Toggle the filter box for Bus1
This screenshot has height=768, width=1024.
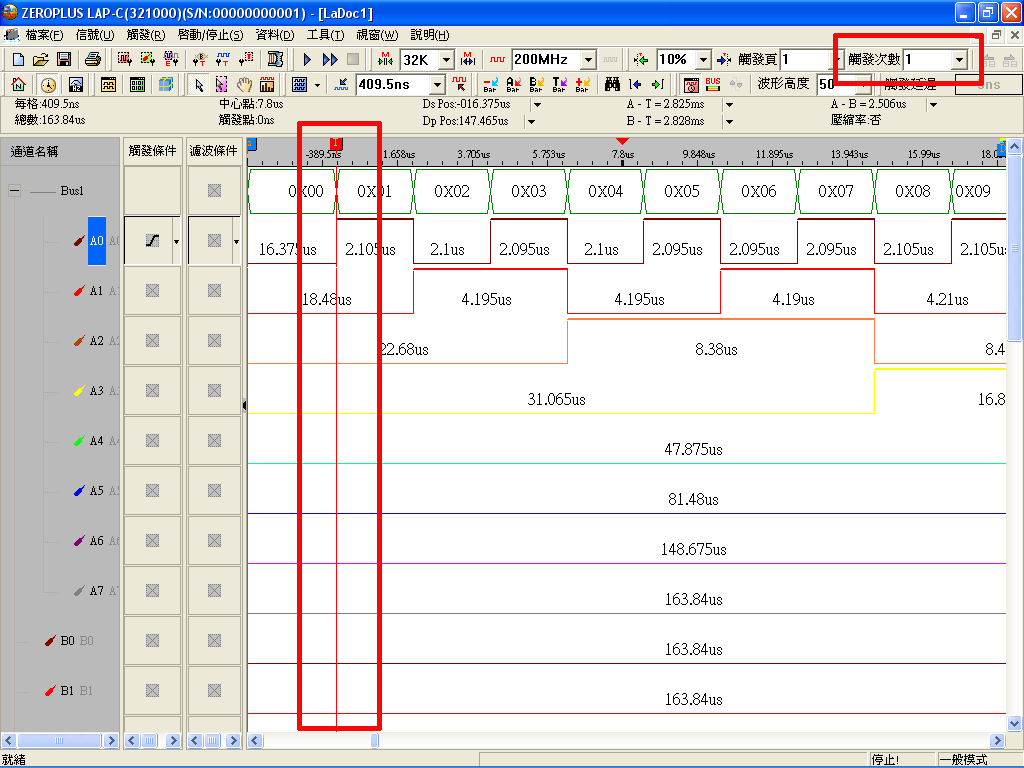coord(214,191)
